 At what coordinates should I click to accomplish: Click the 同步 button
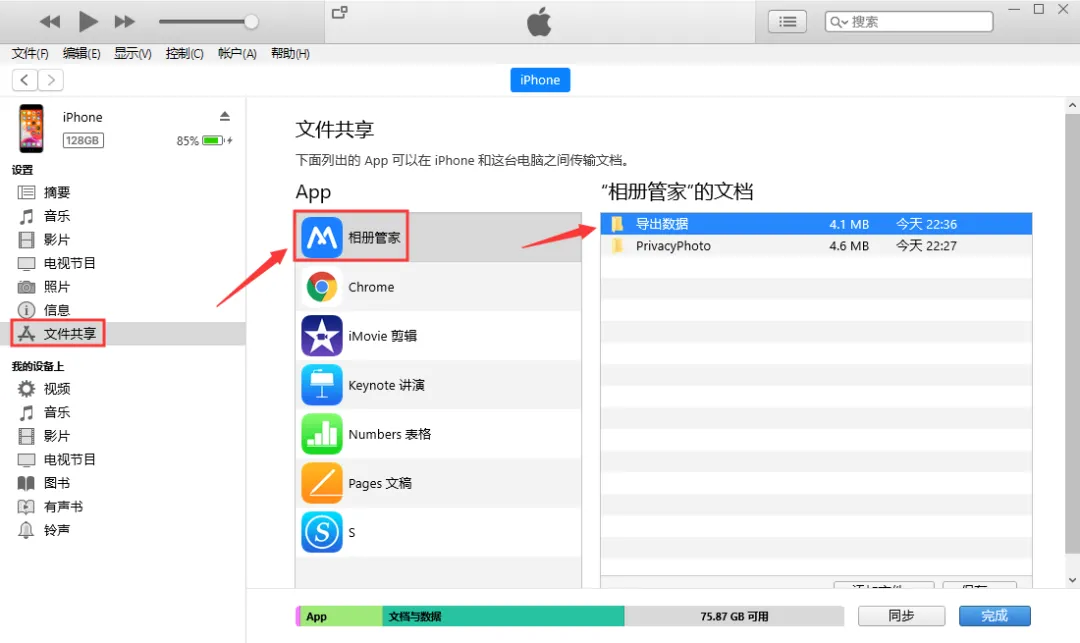tap(901, 616)
